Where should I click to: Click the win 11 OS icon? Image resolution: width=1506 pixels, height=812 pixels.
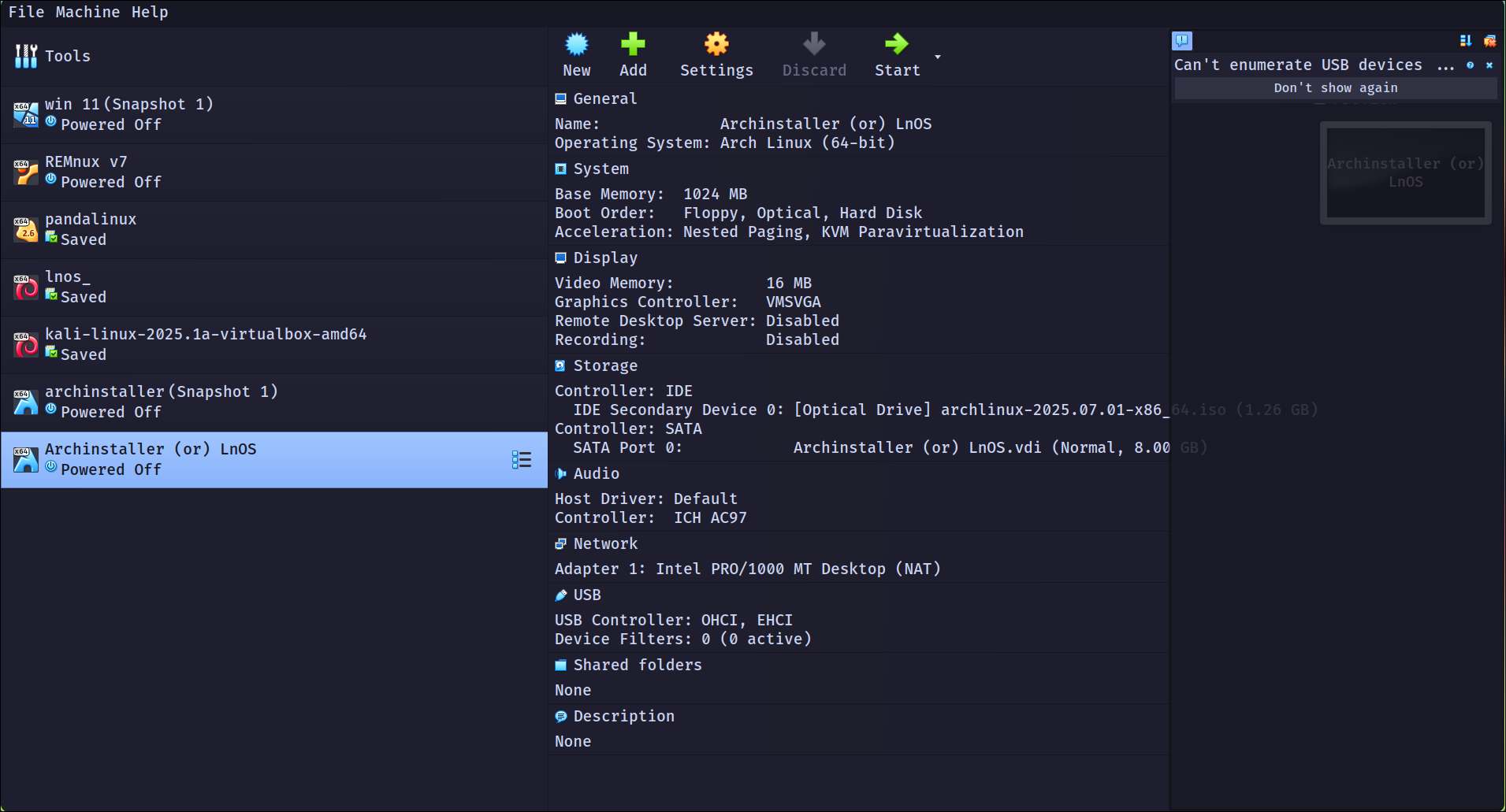pyautogui.click(x=26, y=115)
